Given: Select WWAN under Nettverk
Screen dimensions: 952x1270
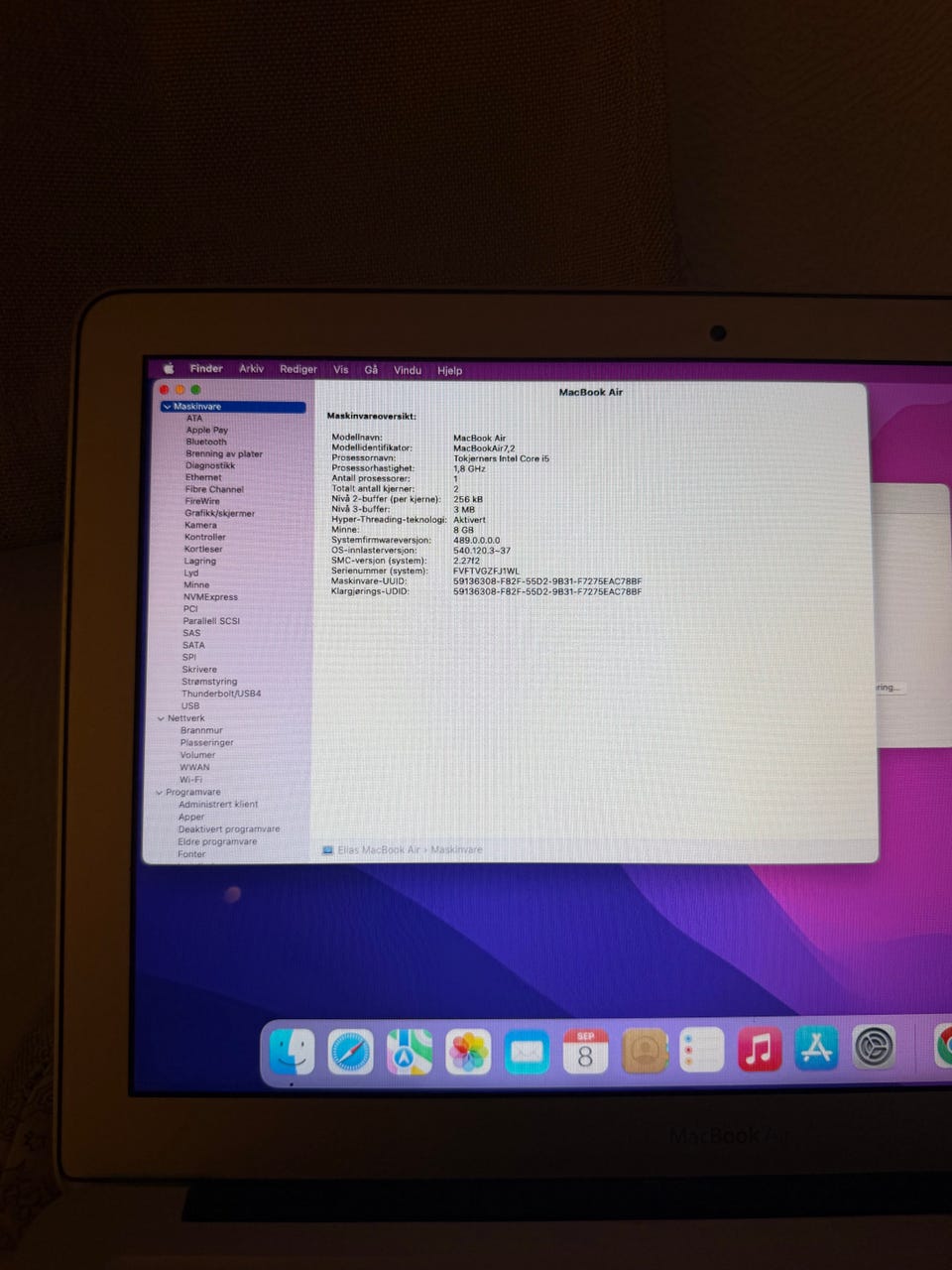Looking at the screenshot, I should pyautogui.click(x=194, y=767).
